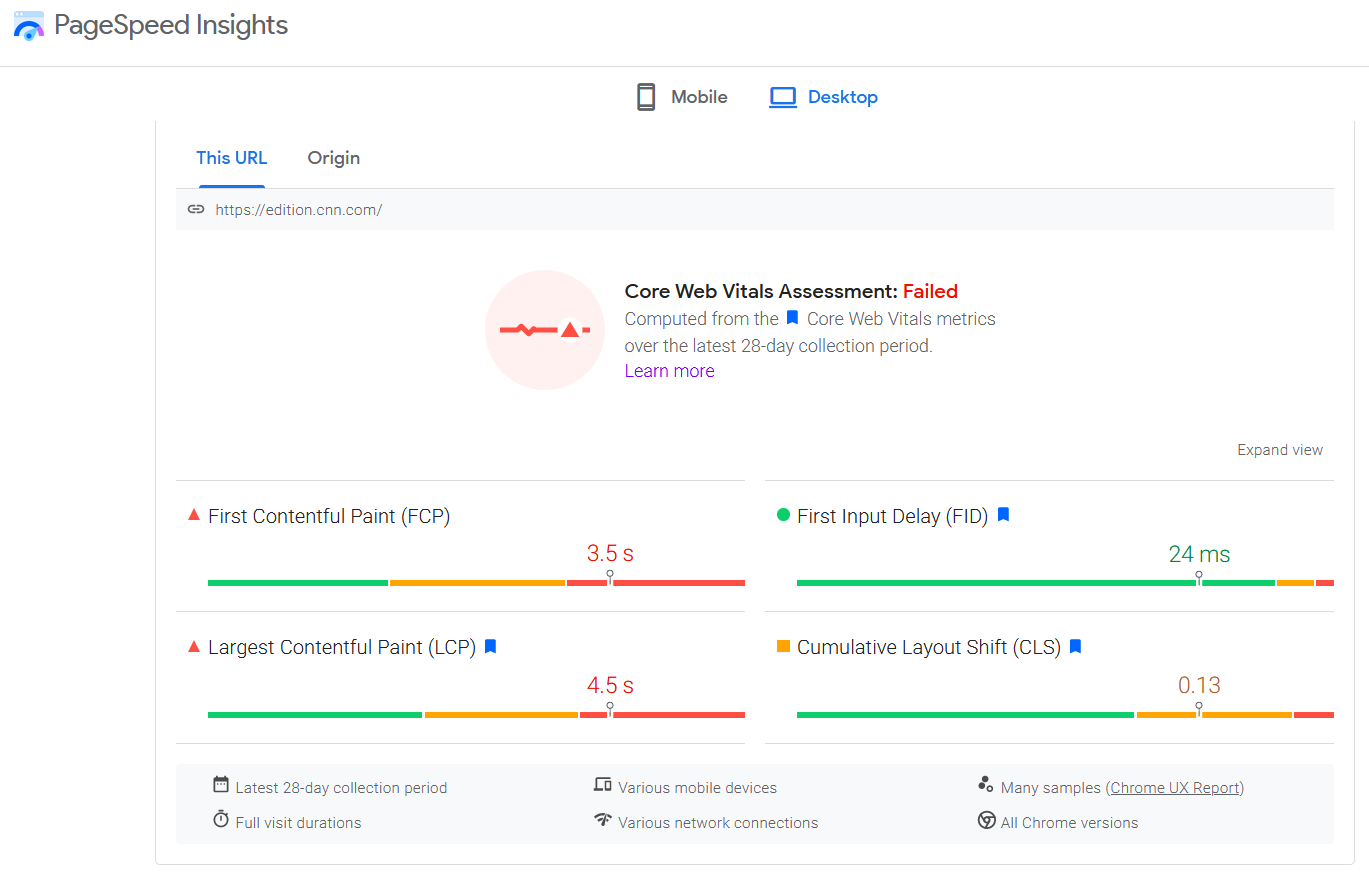
Task: Click the 4.5 s LCP value
Action: (610, 686)
